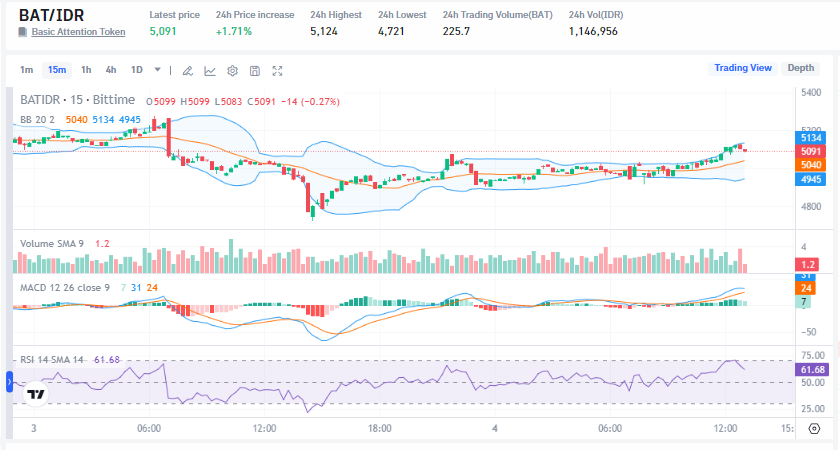Choose the 1D timeframe
Image resolution: width=840 pixels, height=450 pixels.
click(x=137, y=70)
